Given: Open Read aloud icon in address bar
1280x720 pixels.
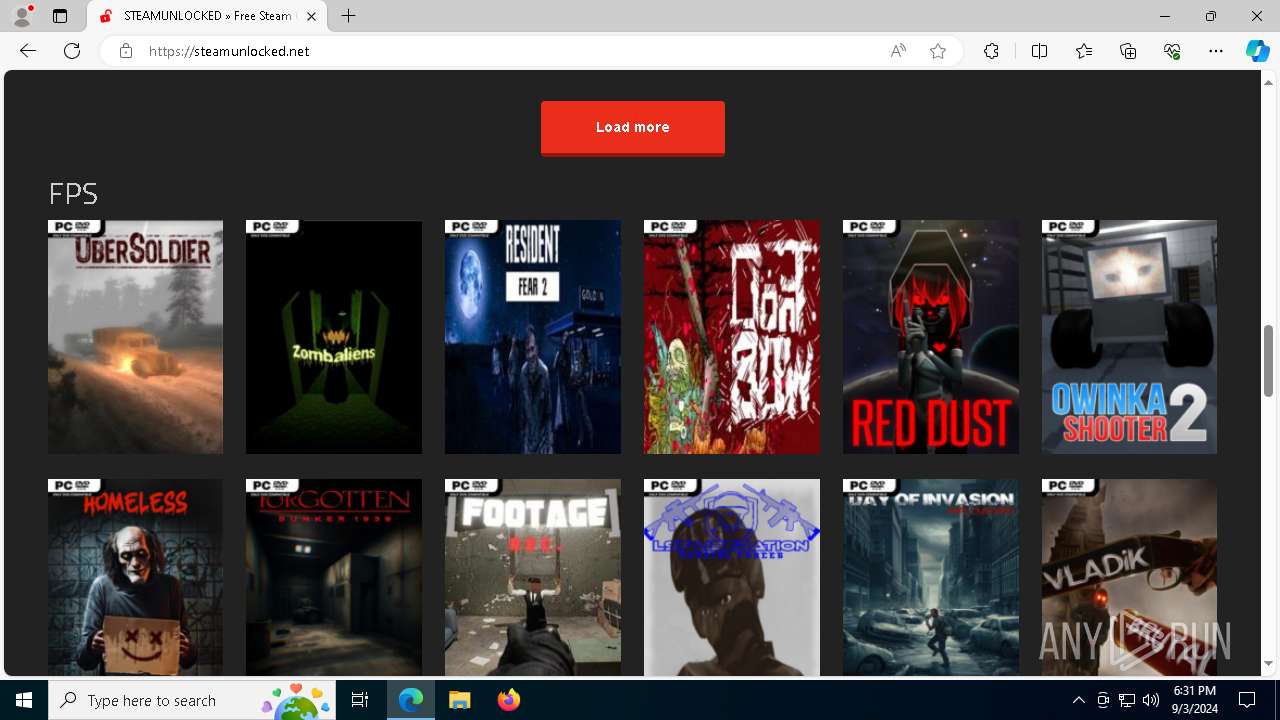Looking at the screenshot, I should click(x=898, y=51).
